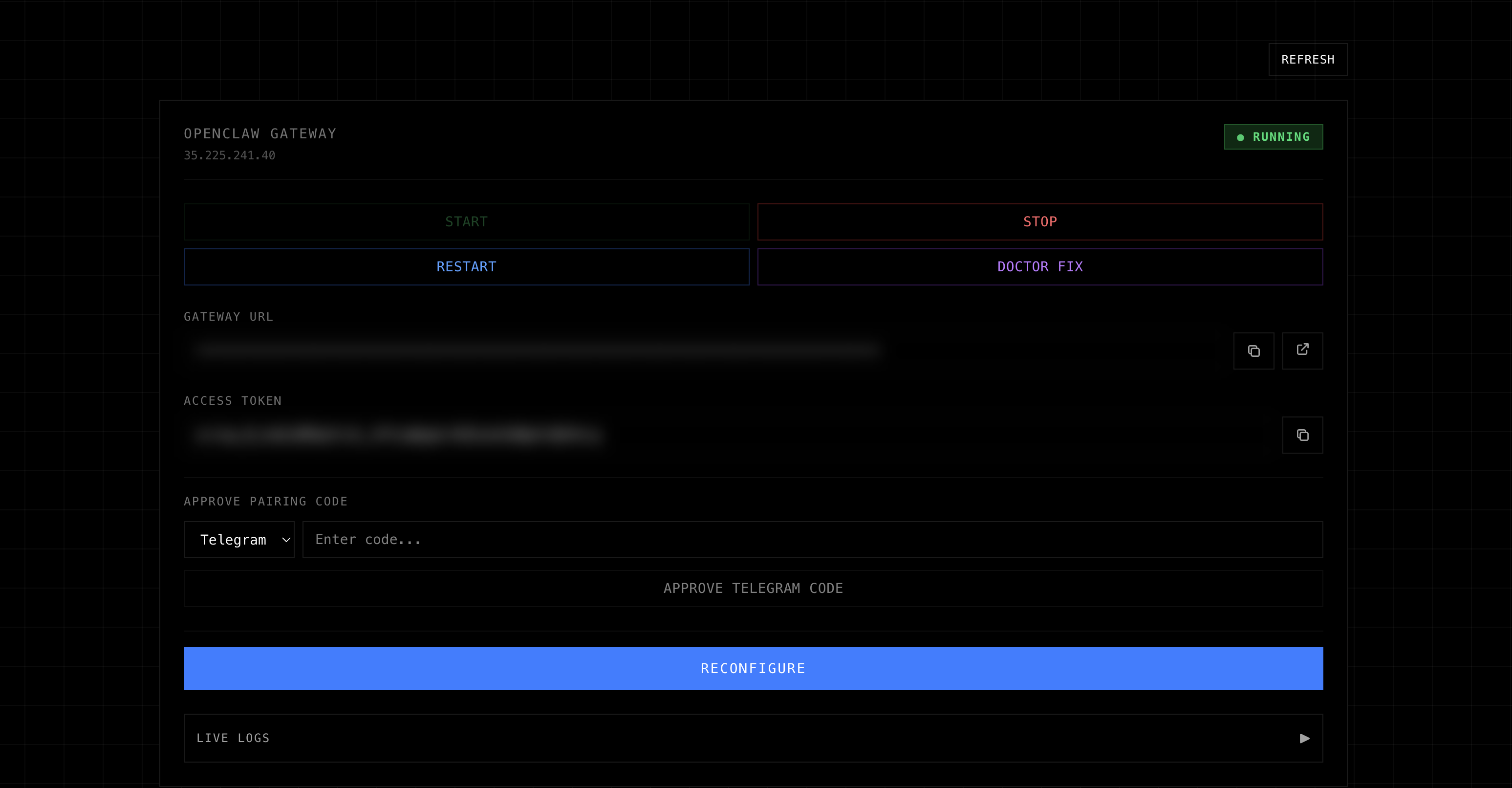Run Doctor Fix

(1039, 266)
